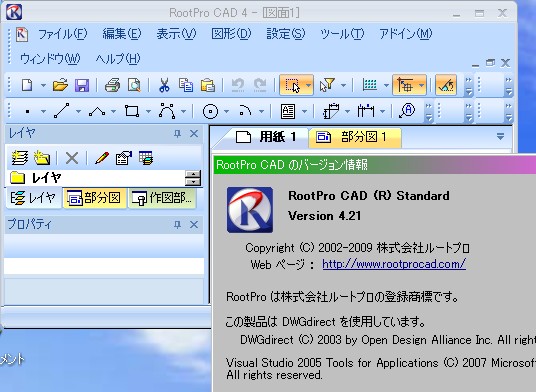Delete layer with X icon
Screen dimensions: 536x392
coord(72,158)
